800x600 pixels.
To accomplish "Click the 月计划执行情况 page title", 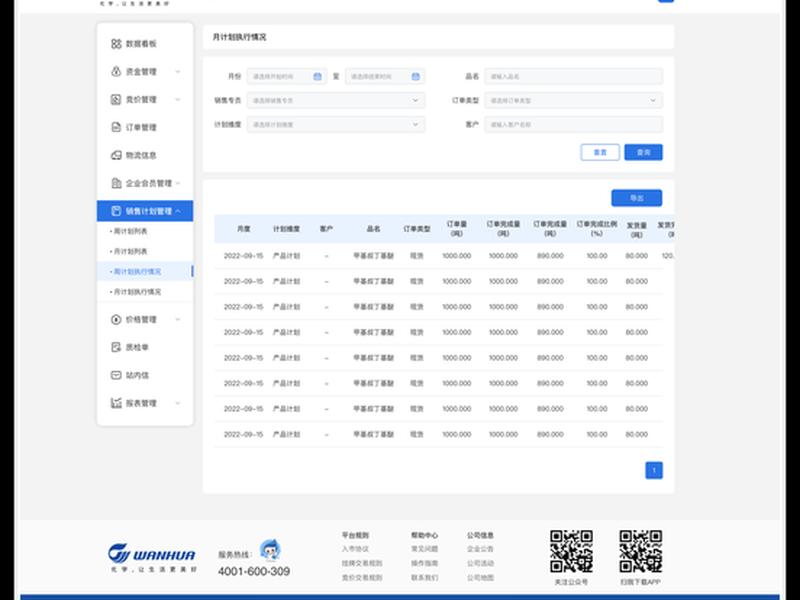I will pos(239,37).
